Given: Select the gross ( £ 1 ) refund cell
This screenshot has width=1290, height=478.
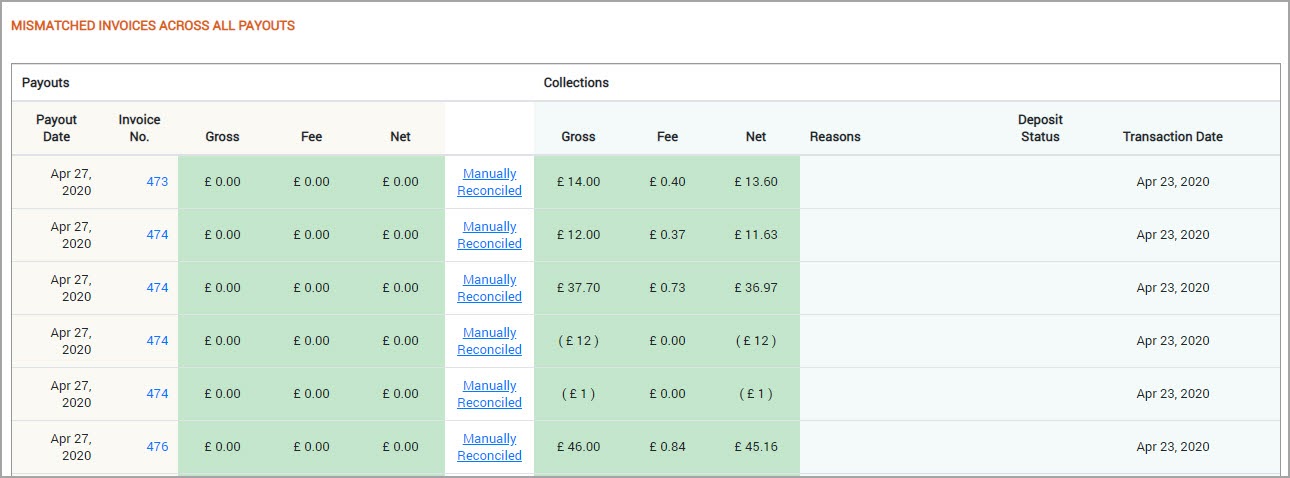Looking at the screenshot, I should coord(578,394).
